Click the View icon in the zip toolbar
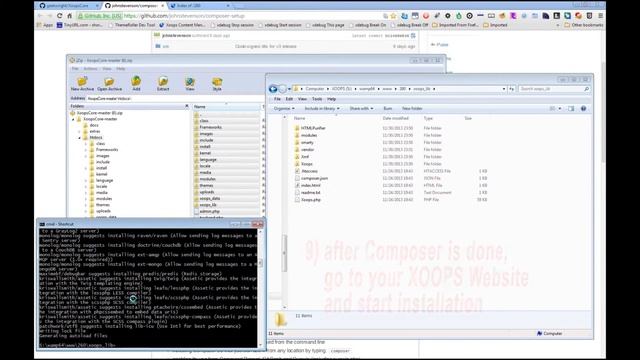 click(190, 81)
